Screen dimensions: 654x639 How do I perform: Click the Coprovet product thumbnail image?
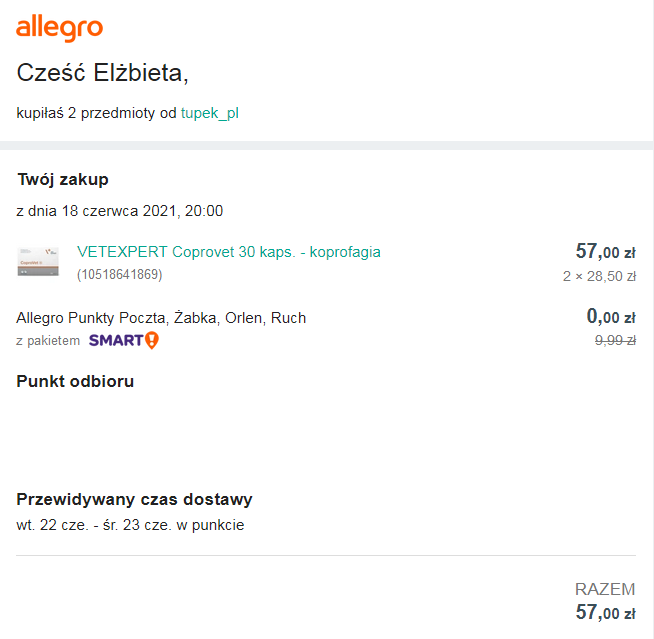(38, 262)
